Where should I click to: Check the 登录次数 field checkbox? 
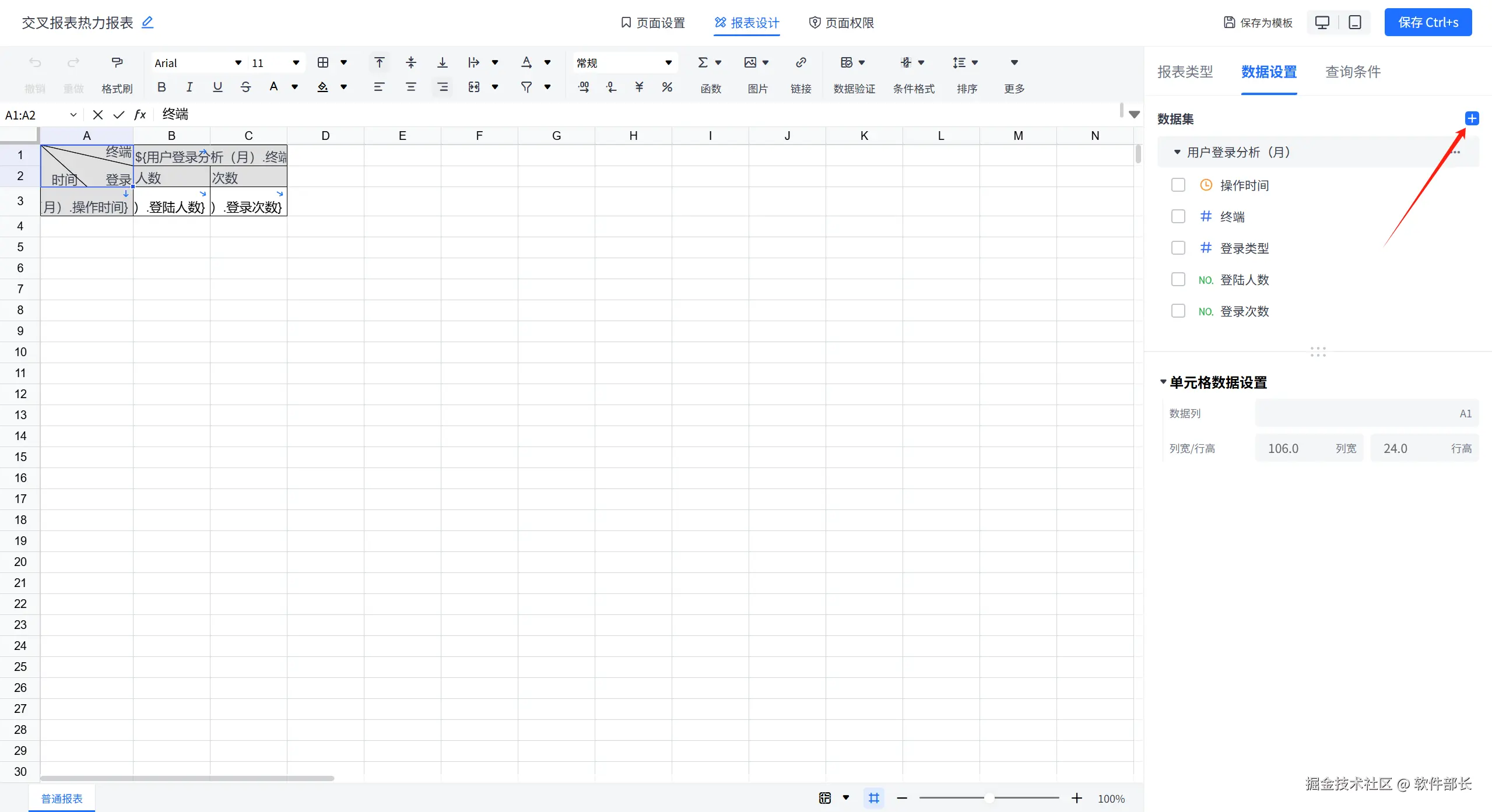pos(1178,311)
